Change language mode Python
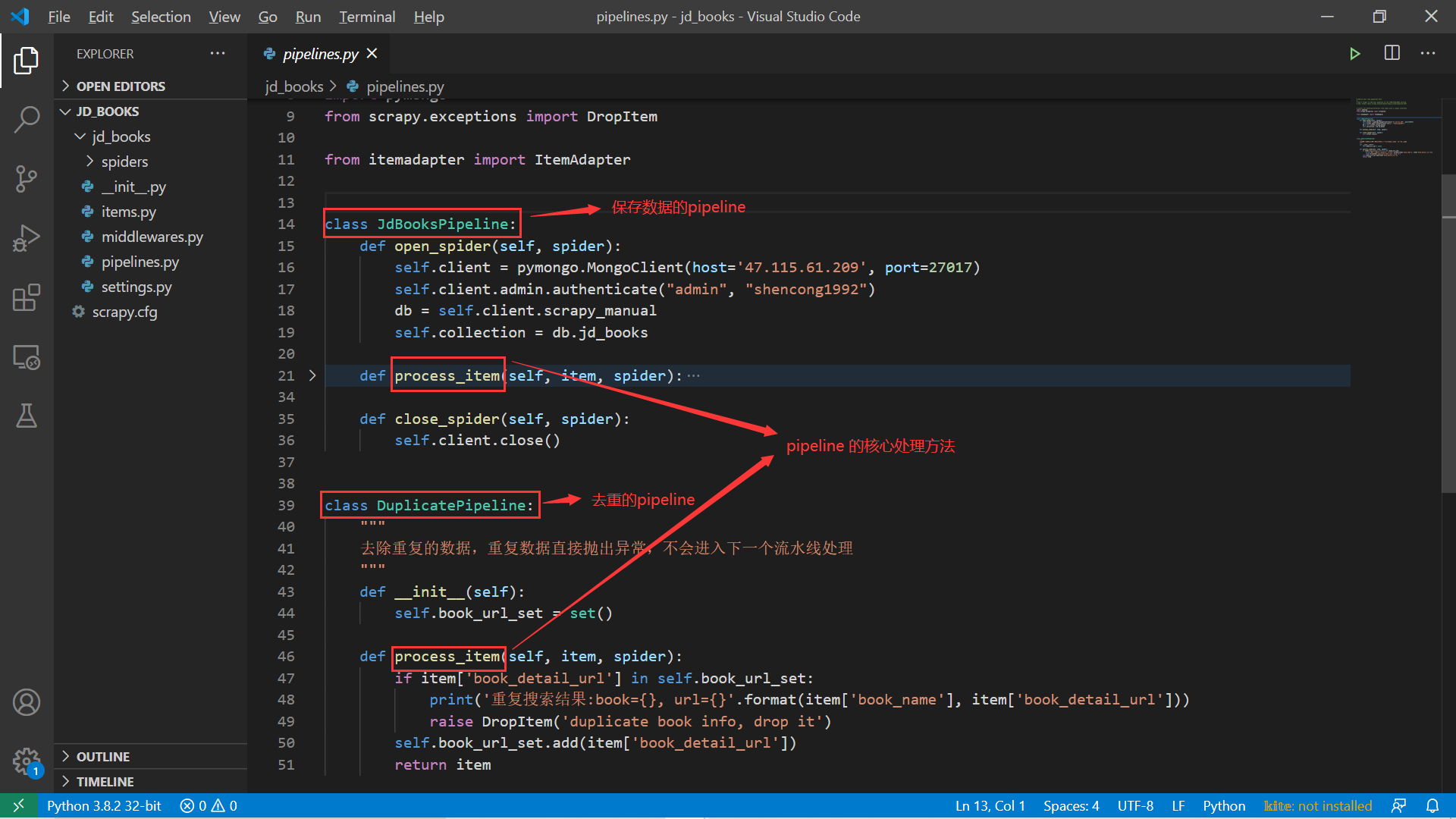The width and height of the screenshot is (1456, 819). click(1224, 805)
